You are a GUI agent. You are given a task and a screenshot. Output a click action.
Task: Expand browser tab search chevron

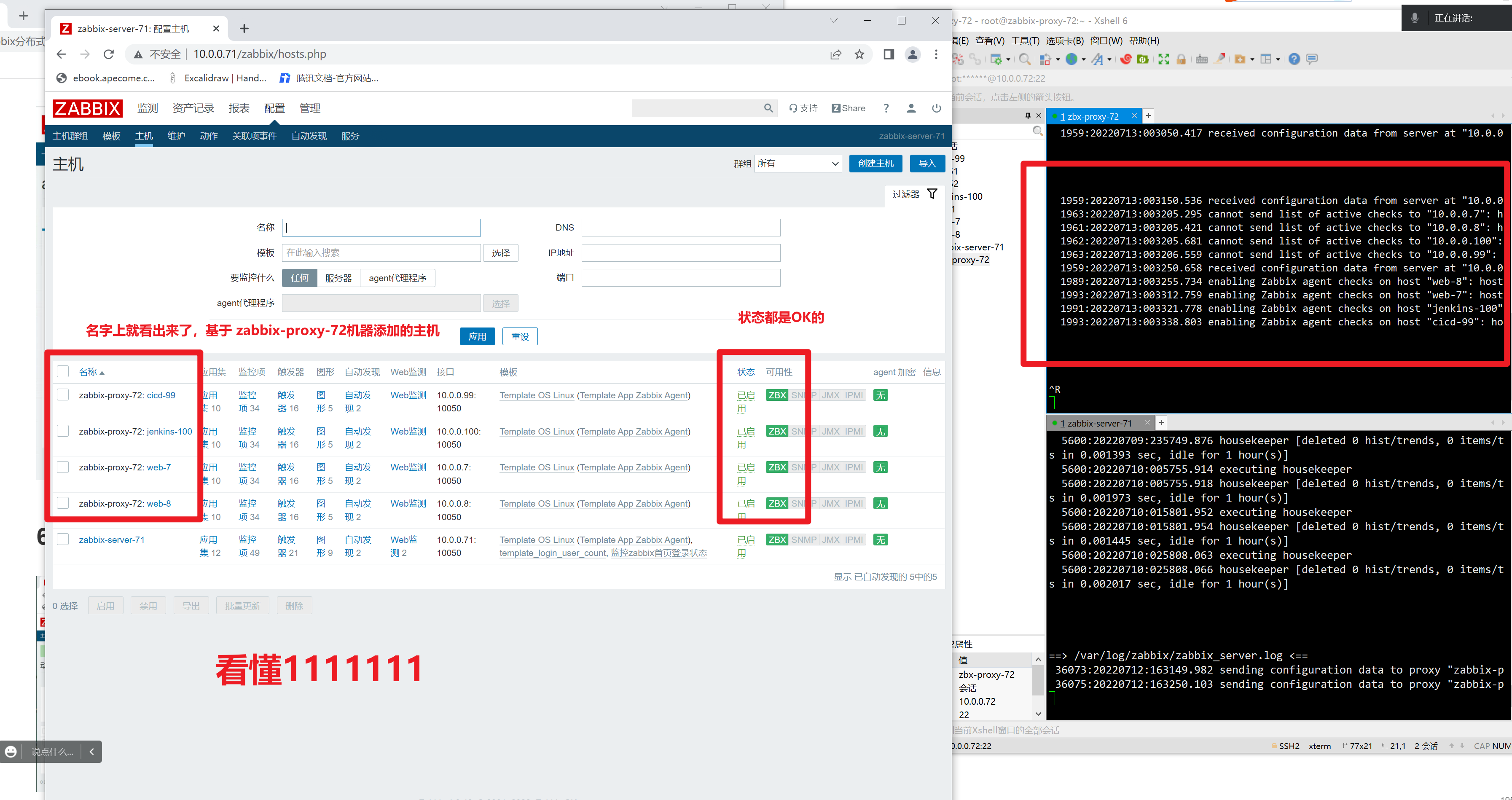pyautogui.click(x=833, y=21)
